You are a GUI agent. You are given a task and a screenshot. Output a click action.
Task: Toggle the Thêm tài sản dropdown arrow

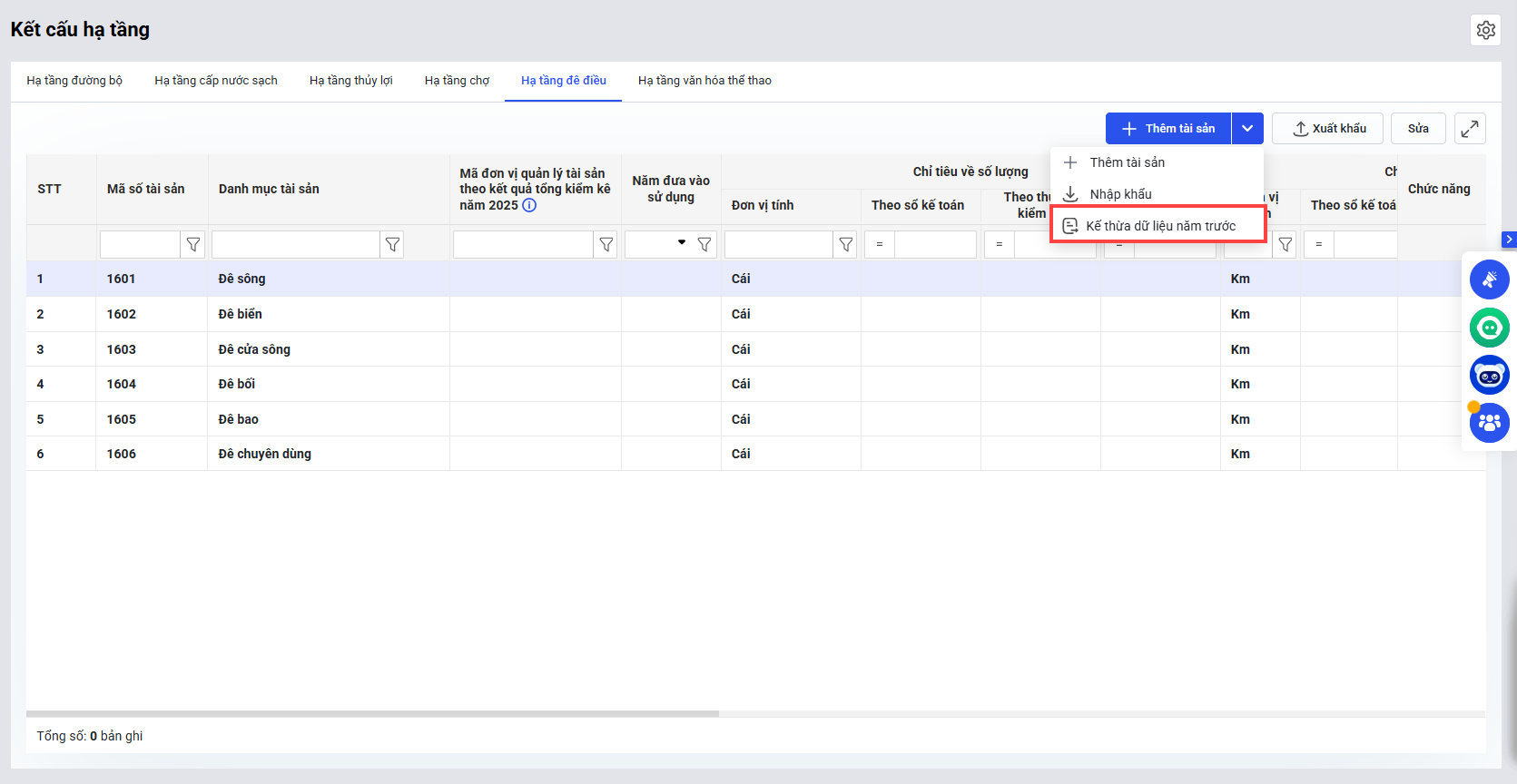pos(1247,129)
